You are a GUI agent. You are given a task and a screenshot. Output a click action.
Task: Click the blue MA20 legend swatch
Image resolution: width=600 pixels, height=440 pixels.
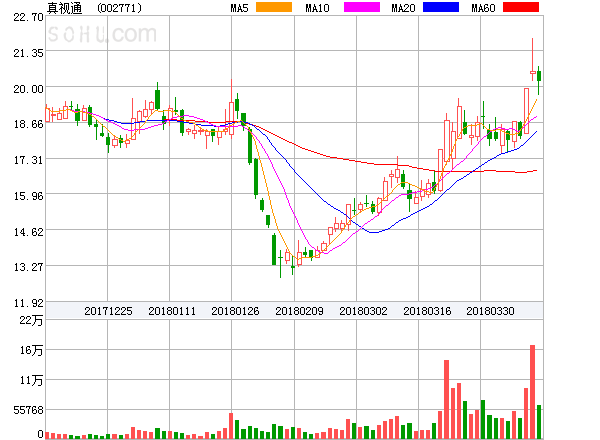(441, 7)
